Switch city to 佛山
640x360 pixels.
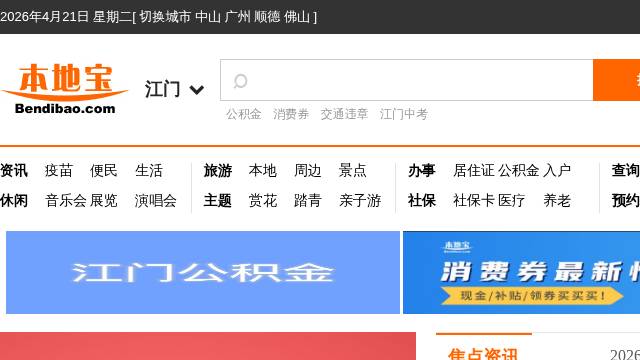tap(297, 17)
